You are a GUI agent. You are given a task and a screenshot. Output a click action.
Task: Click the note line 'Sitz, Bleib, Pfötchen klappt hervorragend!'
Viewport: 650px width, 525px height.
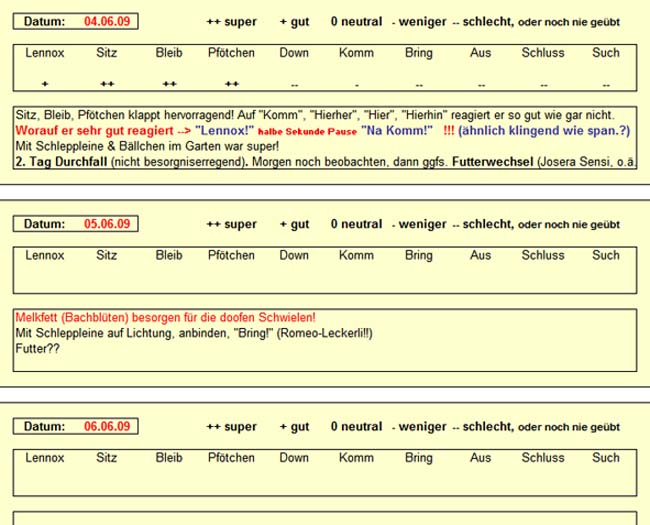[124, 115]
